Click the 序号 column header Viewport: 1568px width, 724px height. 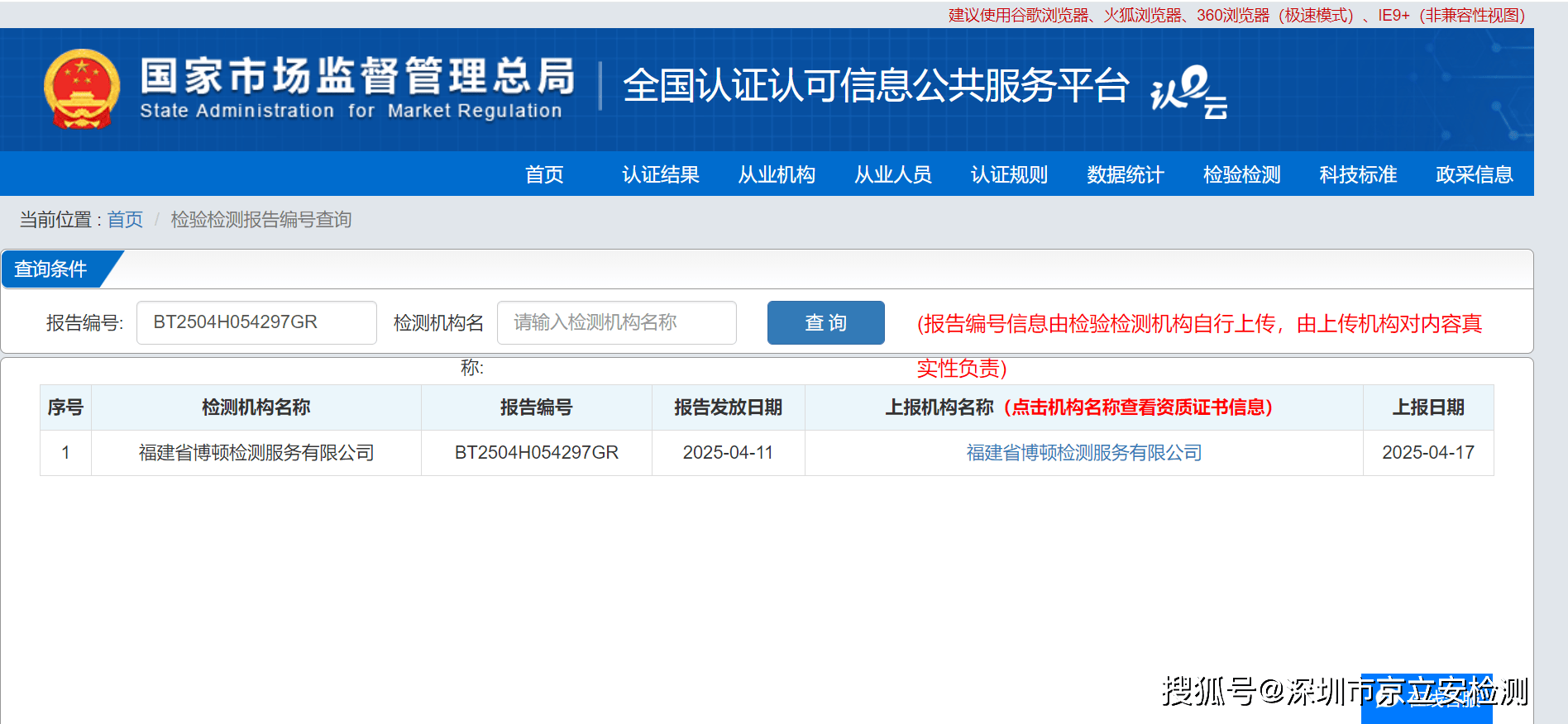click(x=65, y=407)
